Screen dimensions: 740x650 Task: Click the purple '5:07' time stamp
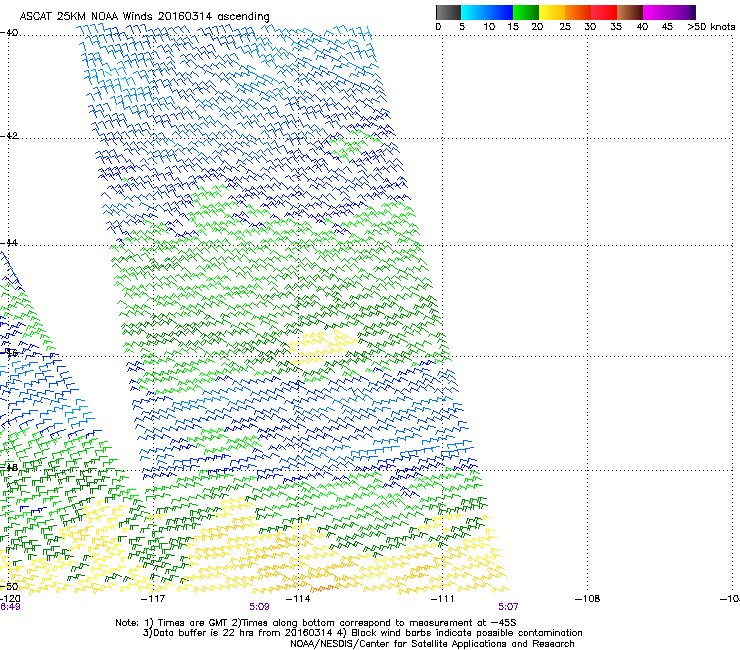point(508,607)
